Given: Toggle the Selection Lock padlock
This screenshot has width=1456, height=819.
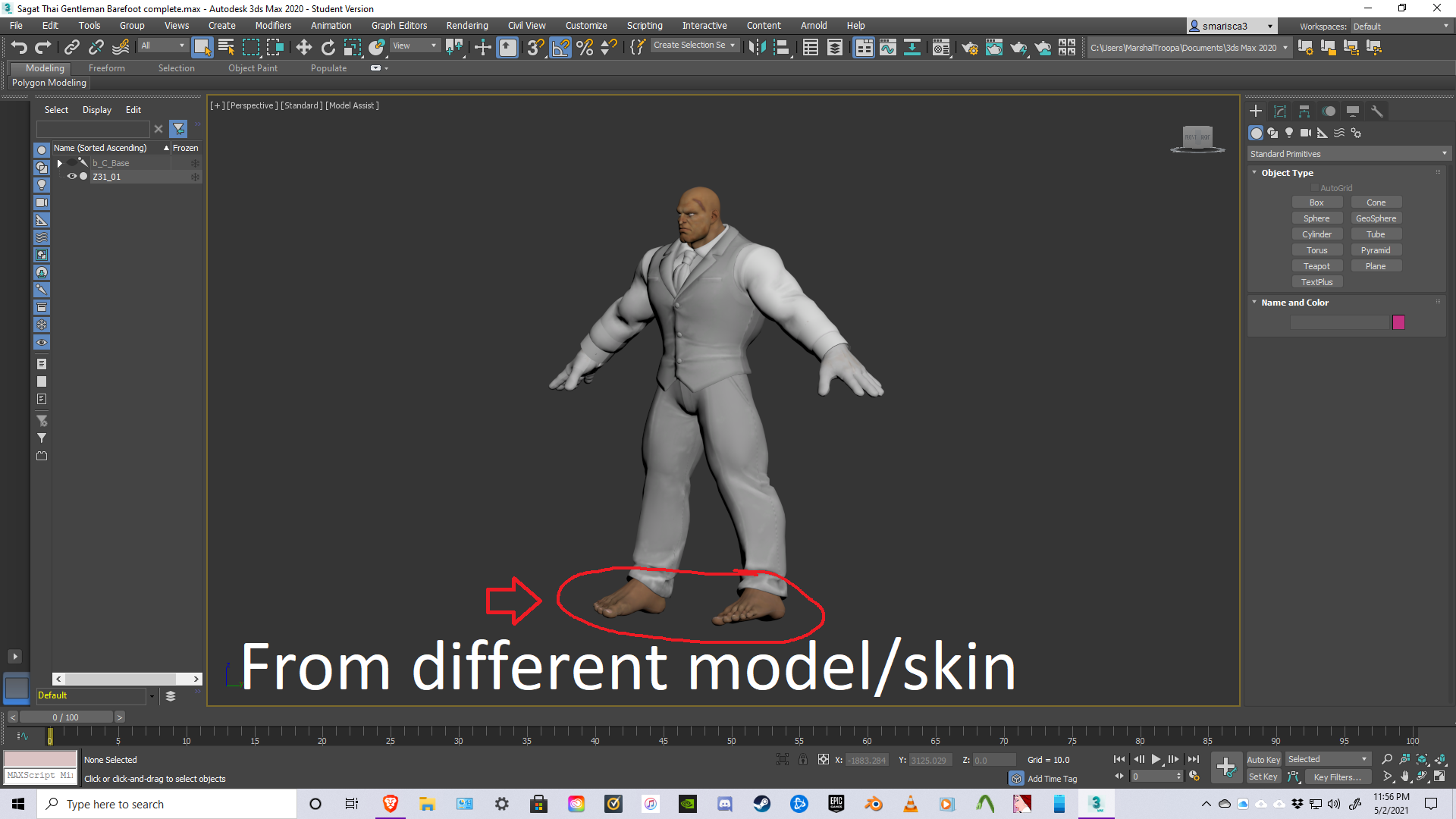Looking at the screenshot, I should 803,759.
